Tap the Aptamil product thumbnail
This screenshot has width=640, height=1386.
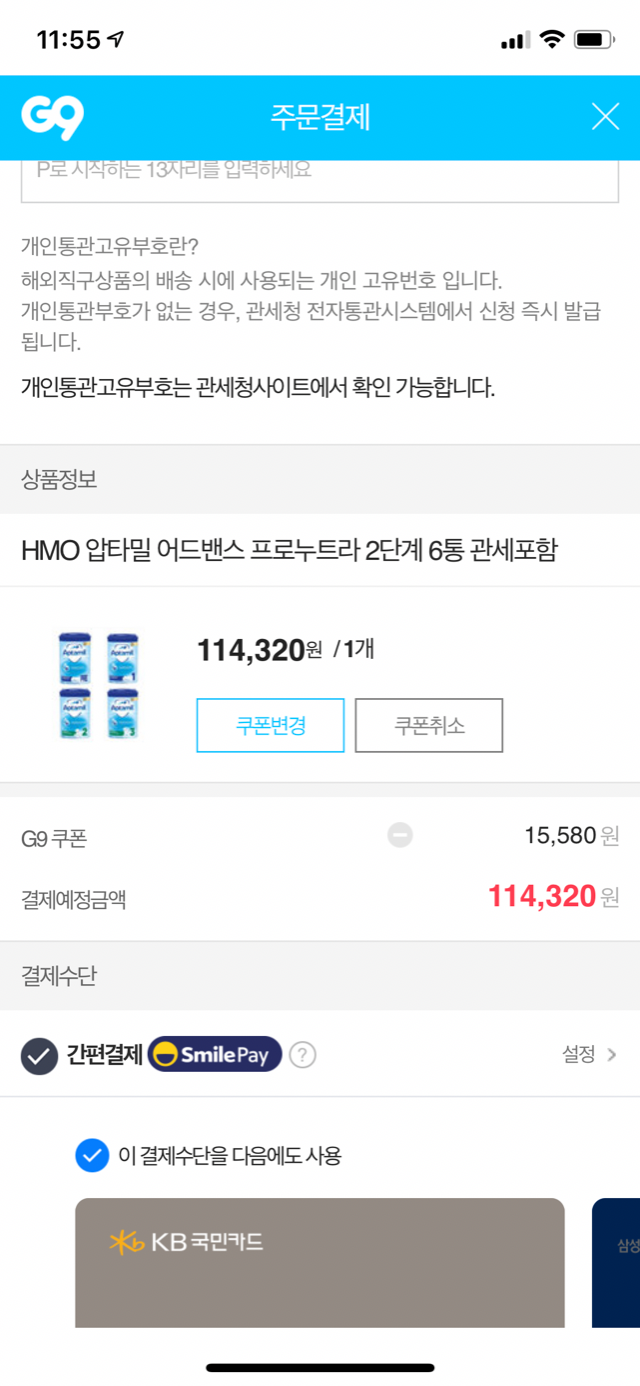[x=98, y=685]
